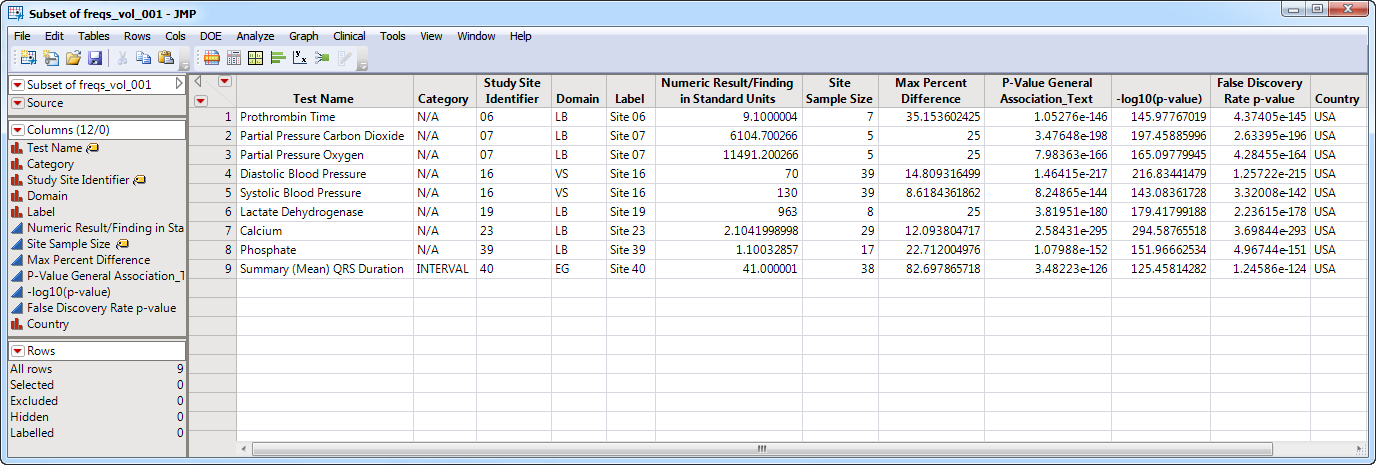Open the Source red triangle menu
The height and width of the screenshot is (465, 1376).
pyautogui.click(x=18, y=103)
